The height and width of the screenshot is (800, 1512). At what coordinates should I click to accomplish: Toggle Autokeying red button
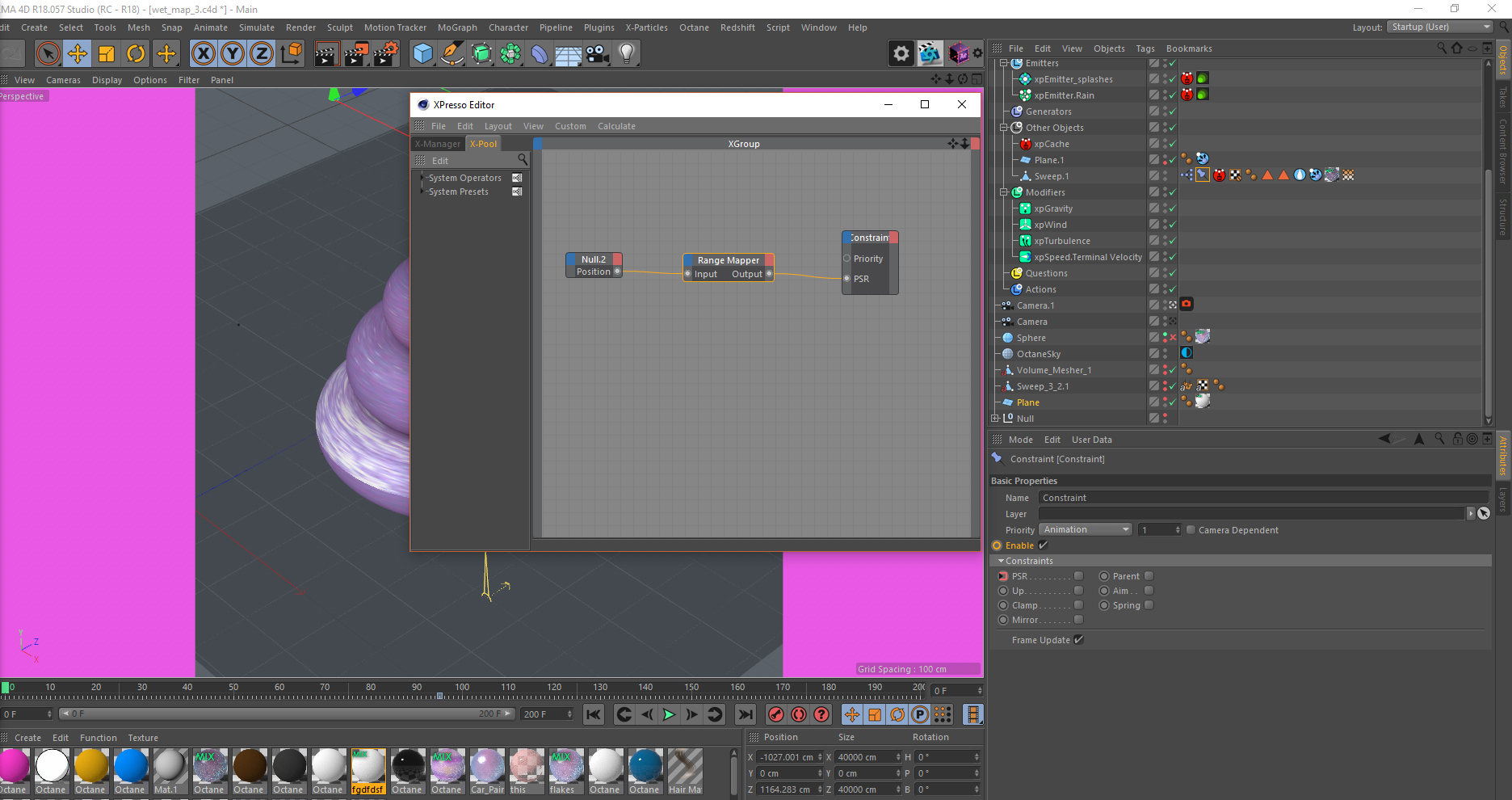click(x=799, y=714)
